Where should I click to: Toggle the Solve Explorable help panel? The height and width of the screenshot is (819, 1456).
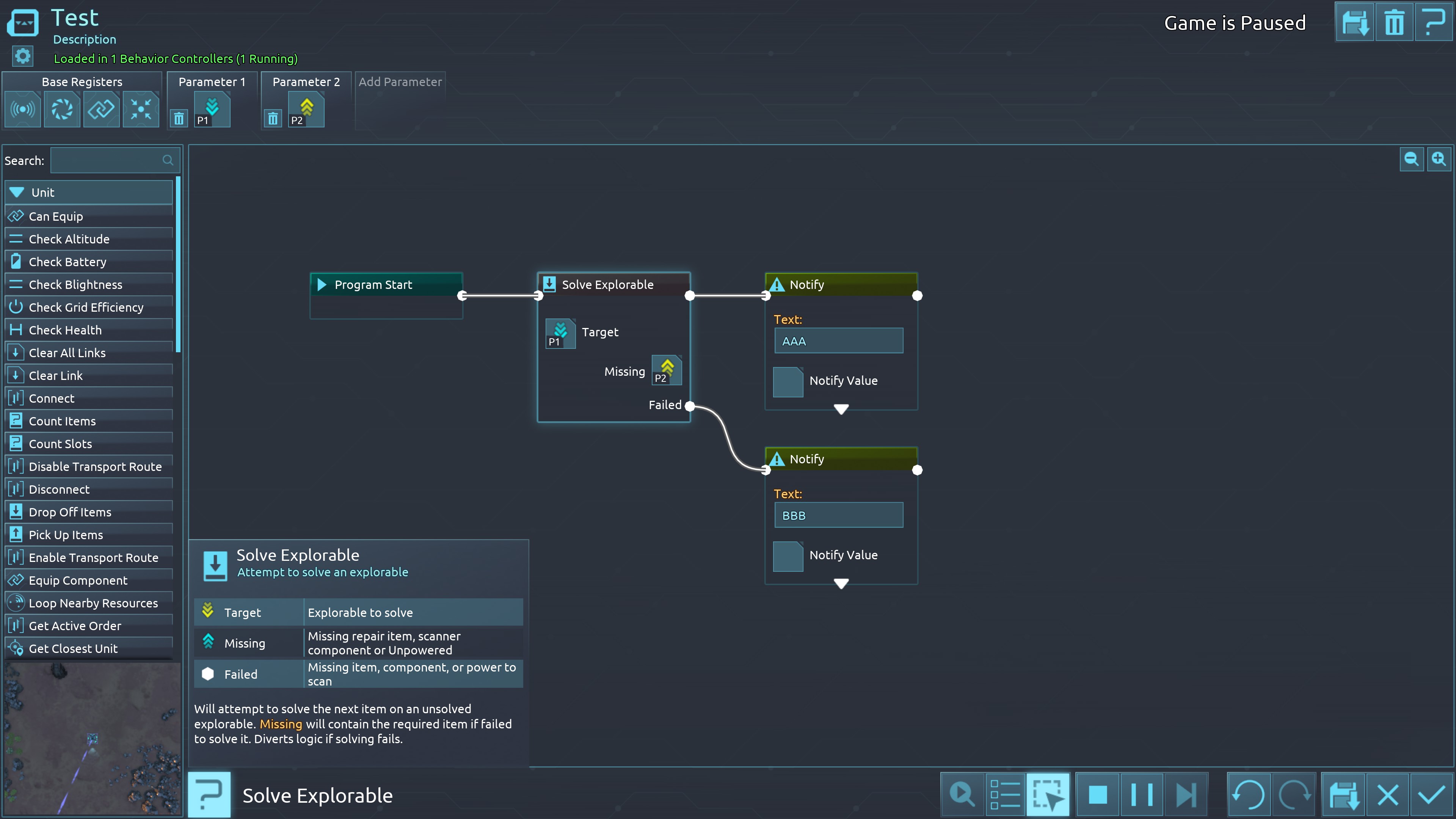coord(209,795)
